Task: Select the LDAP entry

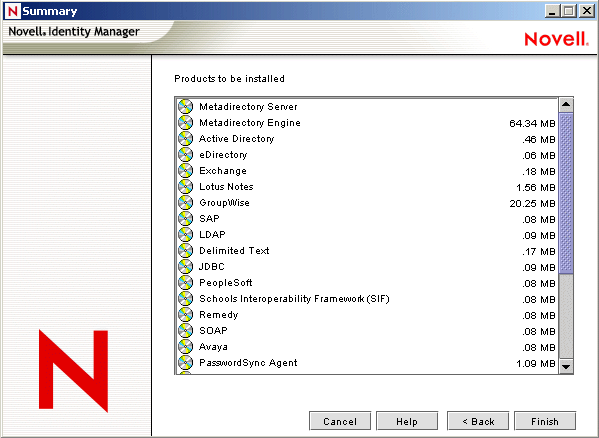Action: pos(367,235)
